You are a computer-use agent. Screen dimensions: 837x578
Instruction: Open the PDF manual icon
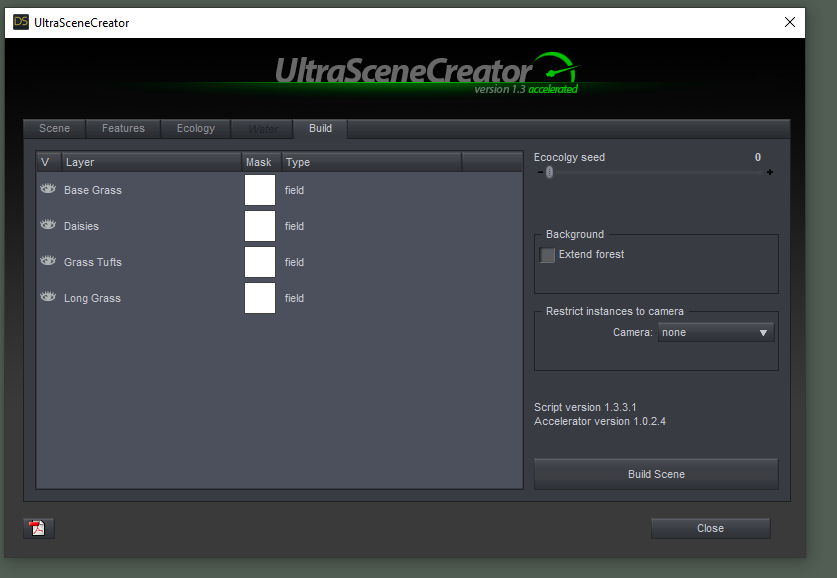pos(38,528)
